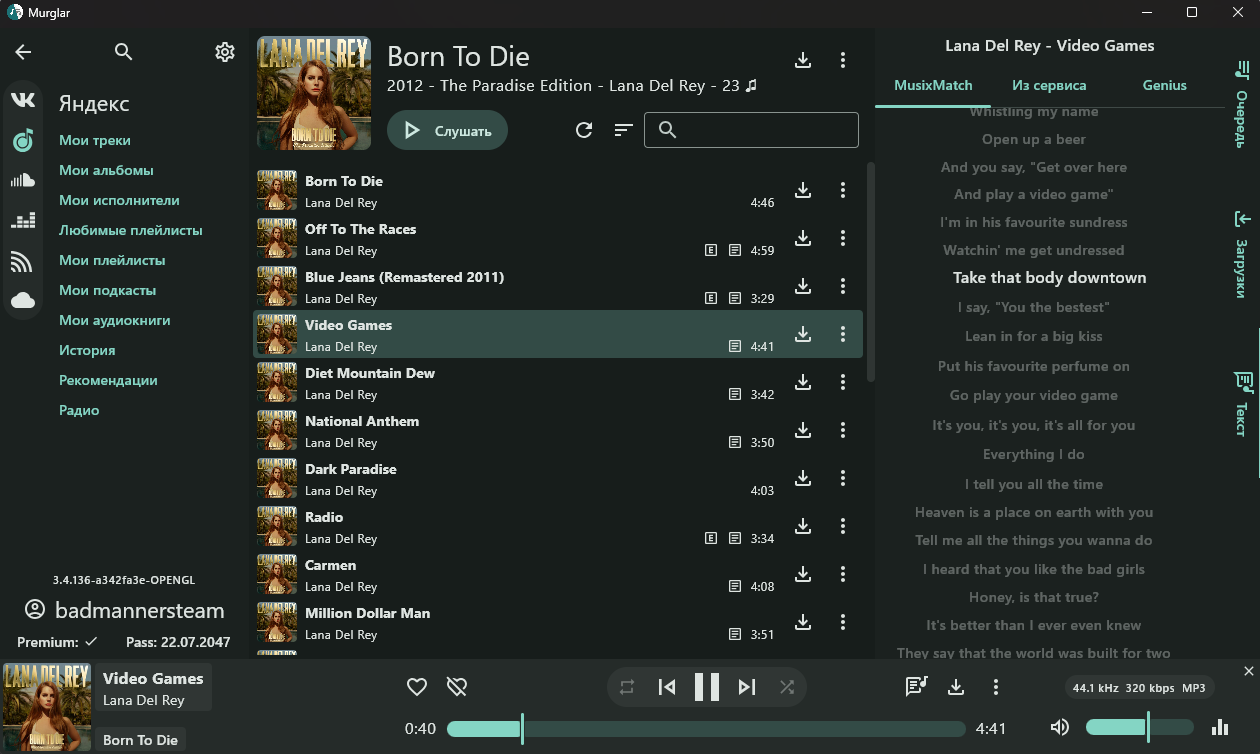Toggle the repeat mode button

[x=627, y=687]
